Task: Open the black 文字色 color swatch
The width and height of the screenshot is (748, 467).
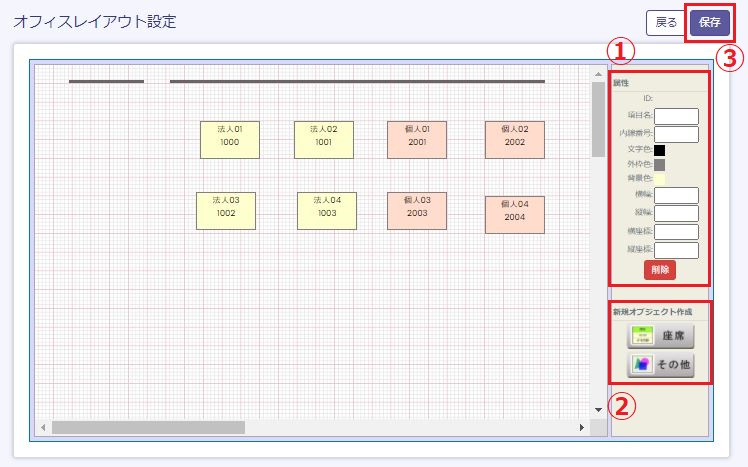Action: coord(660,150)
